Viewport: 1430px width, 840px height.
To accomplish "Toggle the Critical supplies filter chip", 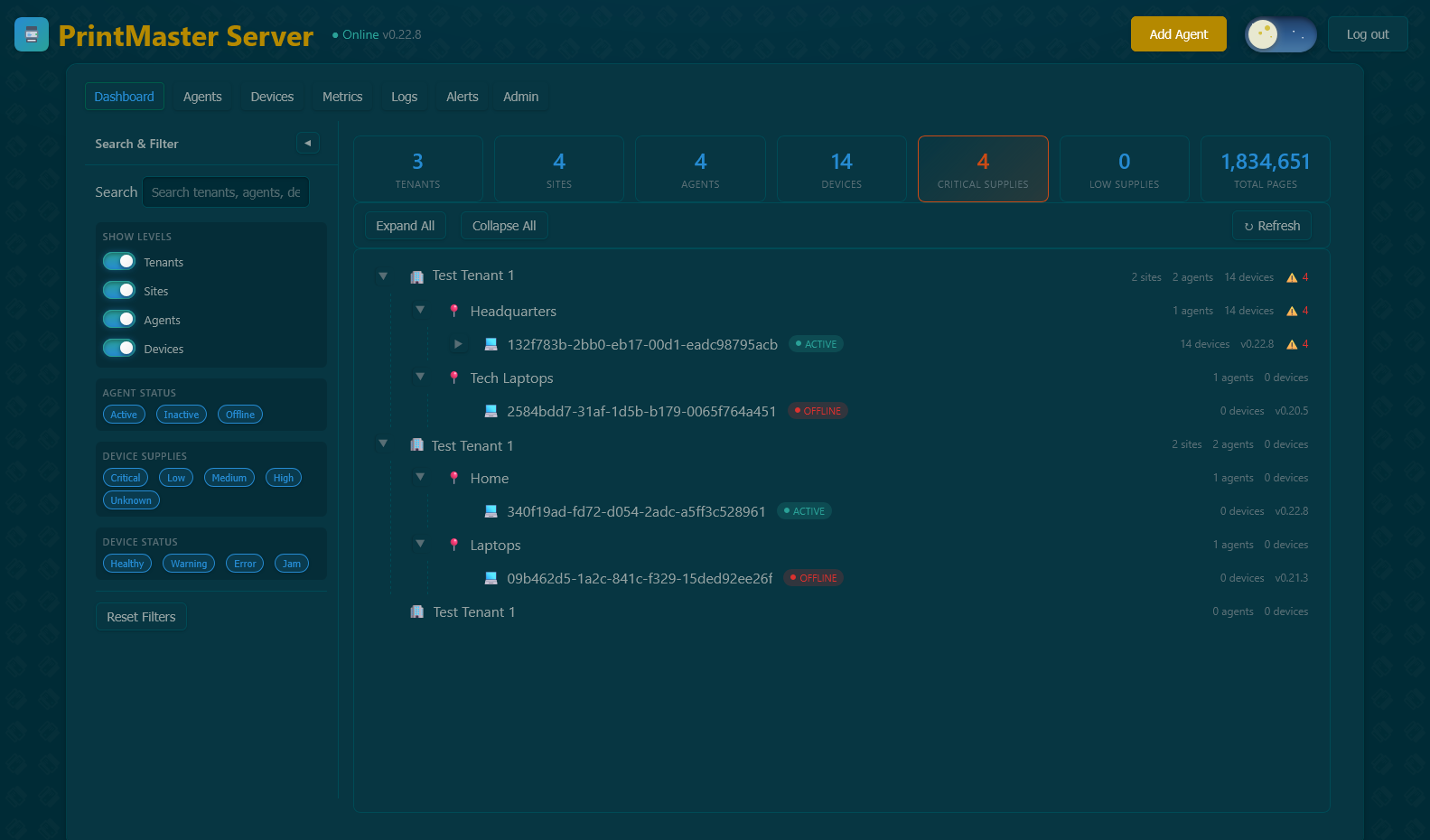I will tap(126, 478).
